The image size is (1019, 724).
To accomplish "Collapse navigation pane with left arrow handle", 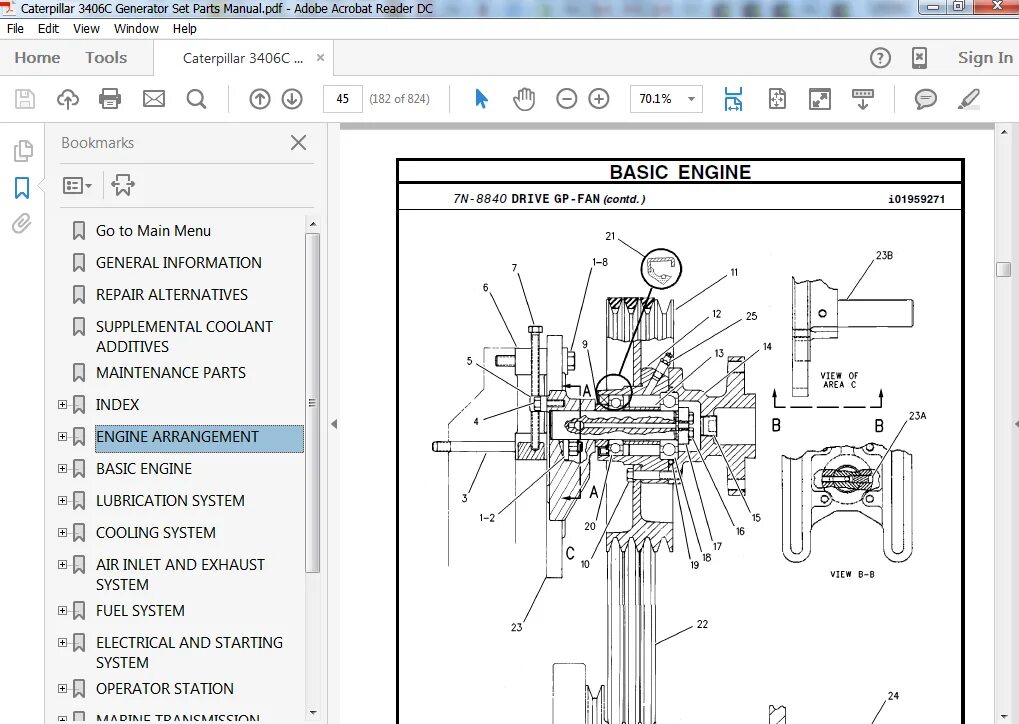I will pyautogui.click(x=334, y=424).
